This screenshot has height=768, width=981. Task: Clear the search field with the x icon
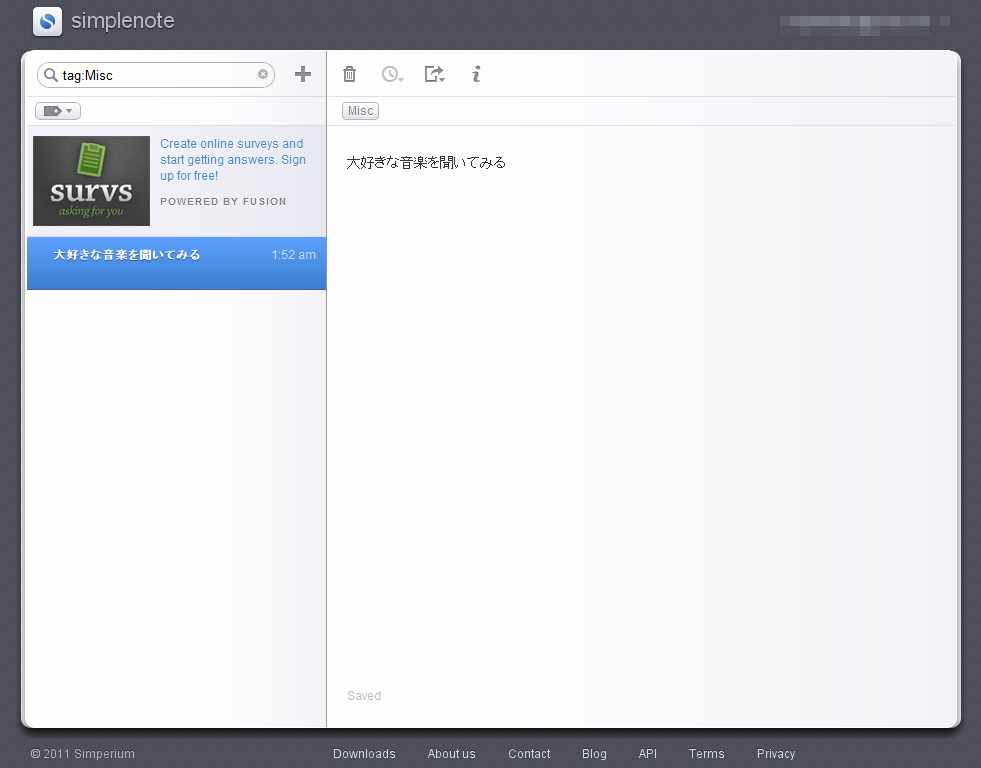pos(263,74)
